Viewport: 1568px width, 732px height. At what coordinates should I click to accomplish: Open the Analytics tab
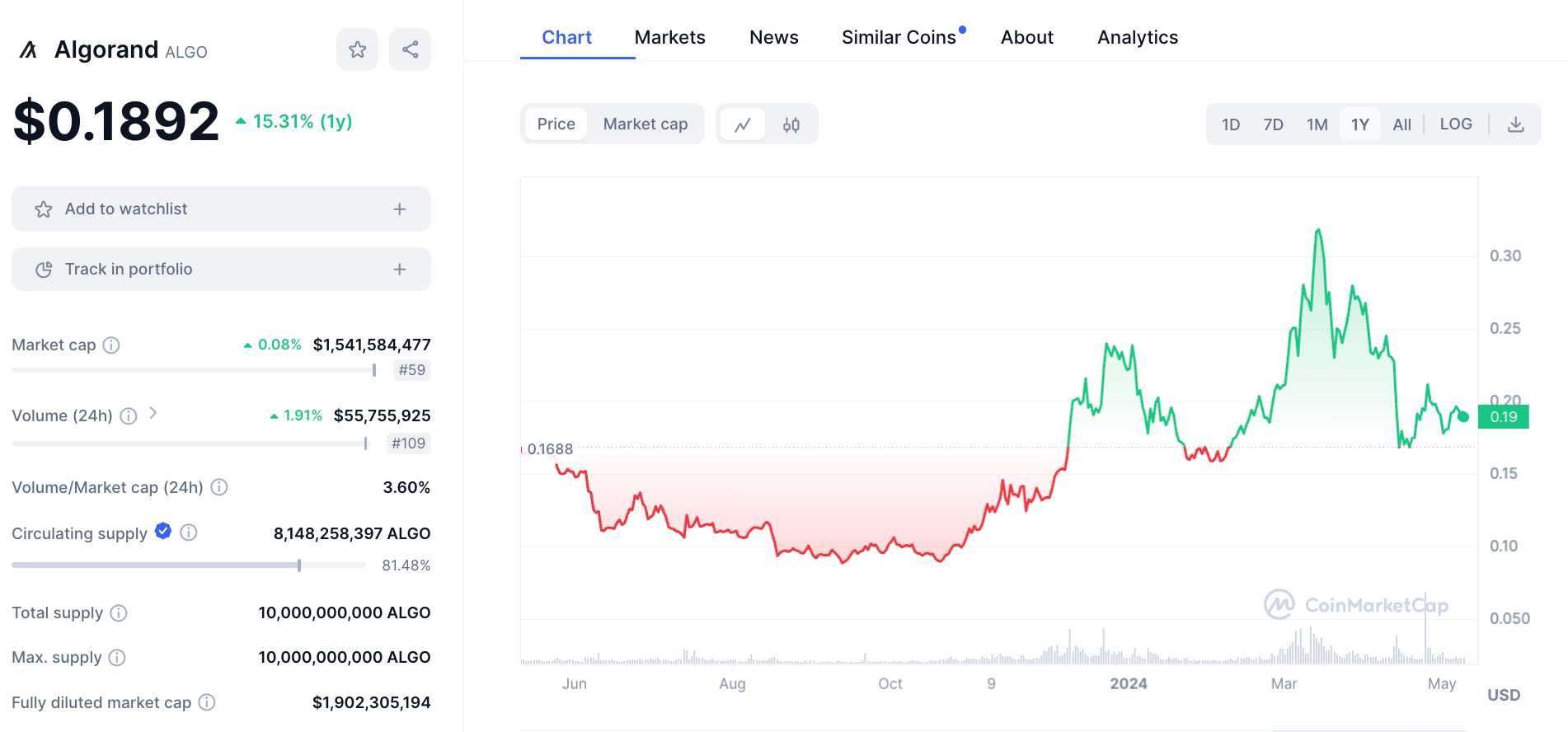tap(1137, 38)
